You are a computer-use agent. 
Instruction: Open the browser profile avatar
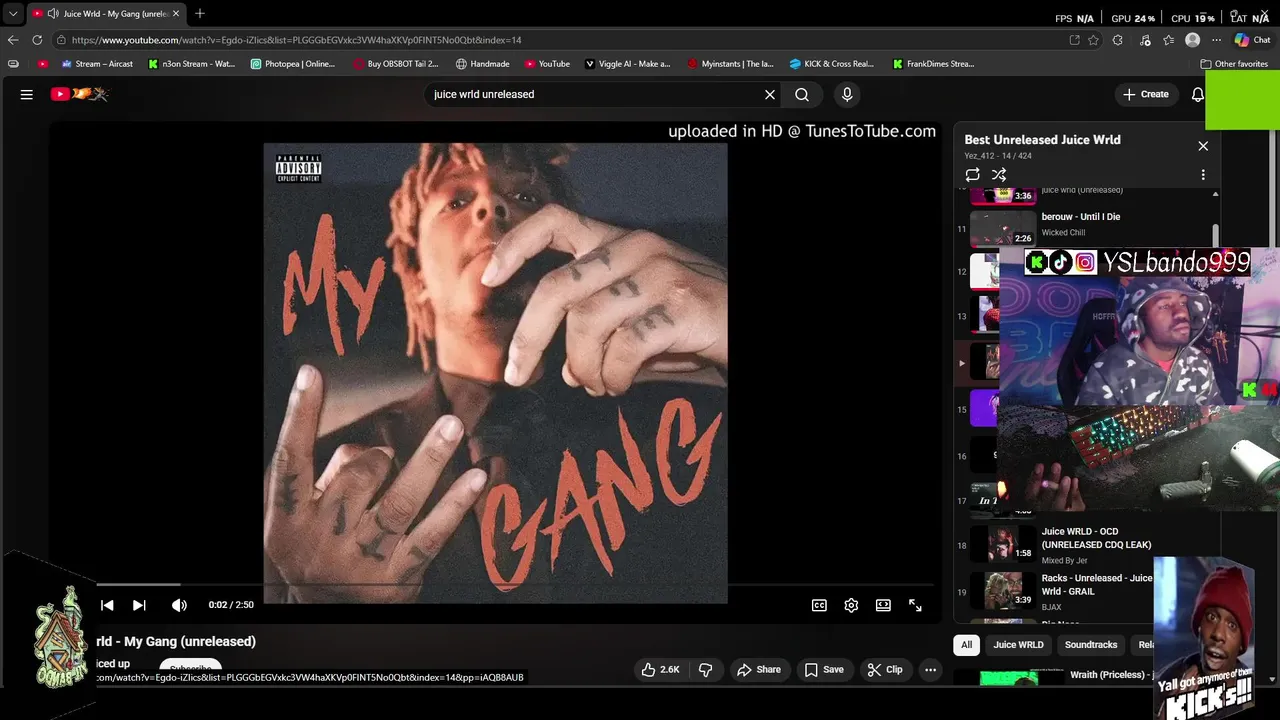coord(1192,40)
